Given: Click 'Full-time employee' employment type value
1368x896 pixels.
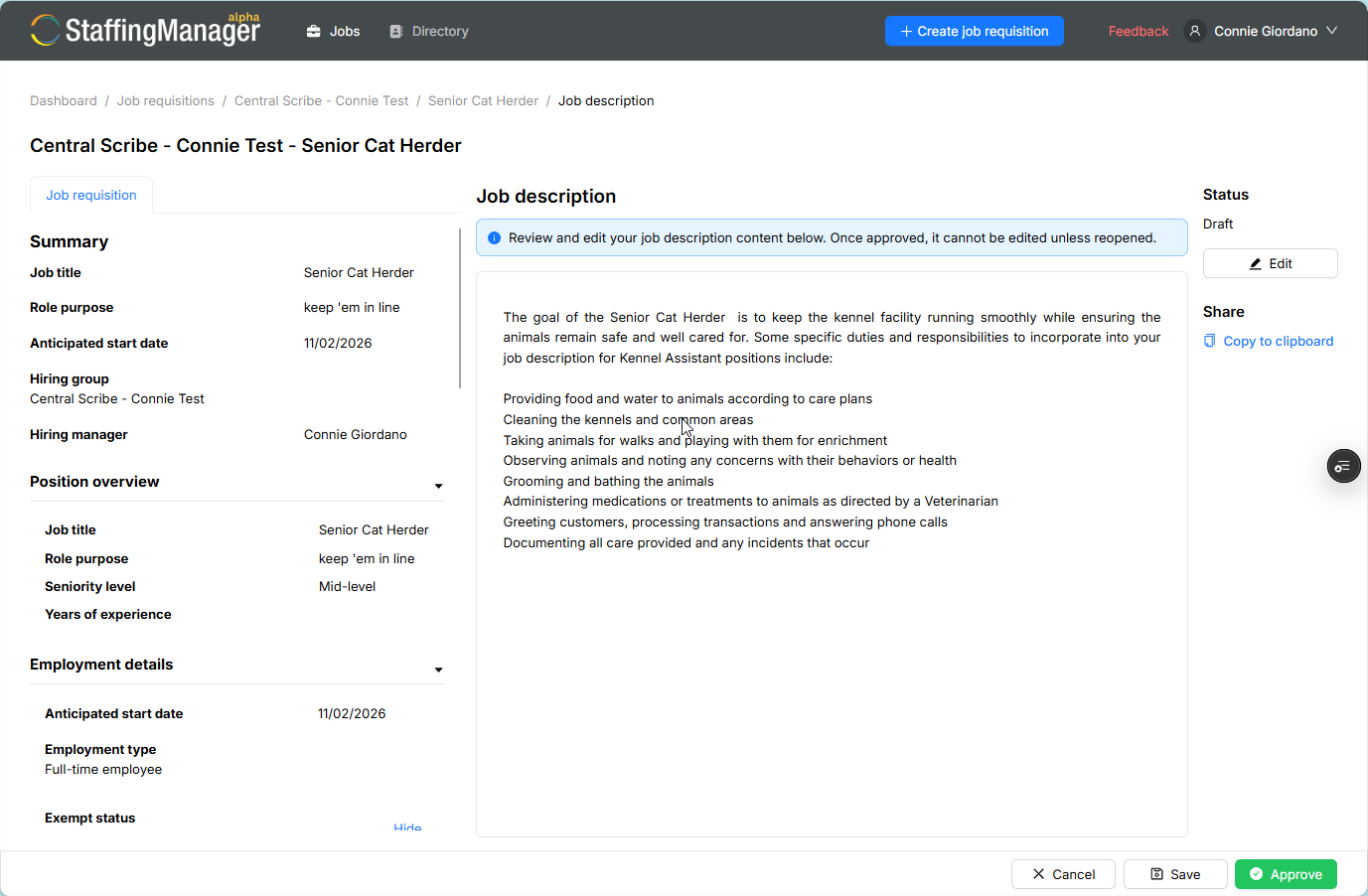Looking at the screenshot, I should 103,769.
